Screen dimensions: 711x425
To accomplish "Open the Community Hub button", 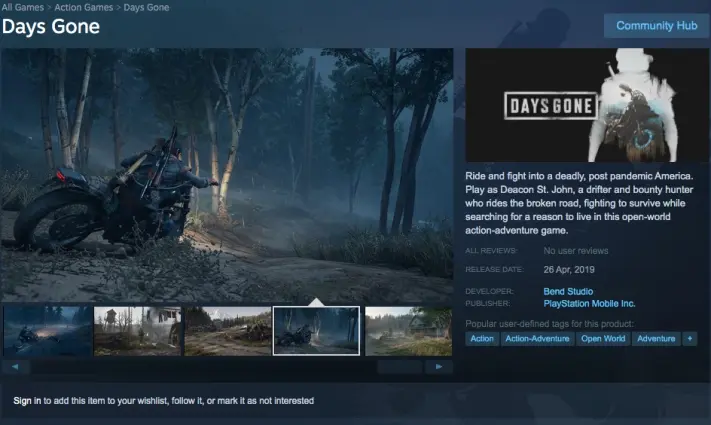I will coord(656,26).
